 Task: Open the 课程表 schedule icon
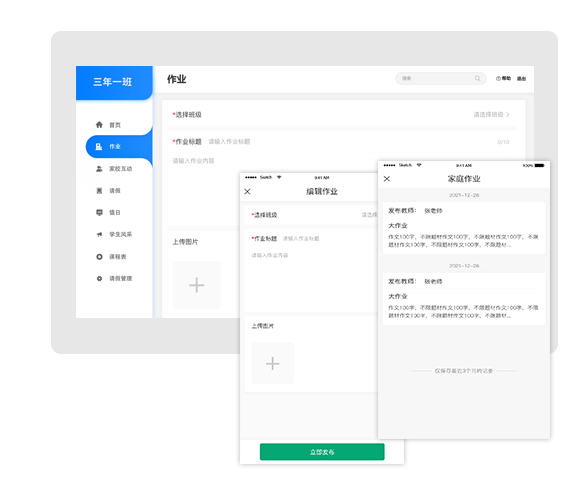pos(99,256)
